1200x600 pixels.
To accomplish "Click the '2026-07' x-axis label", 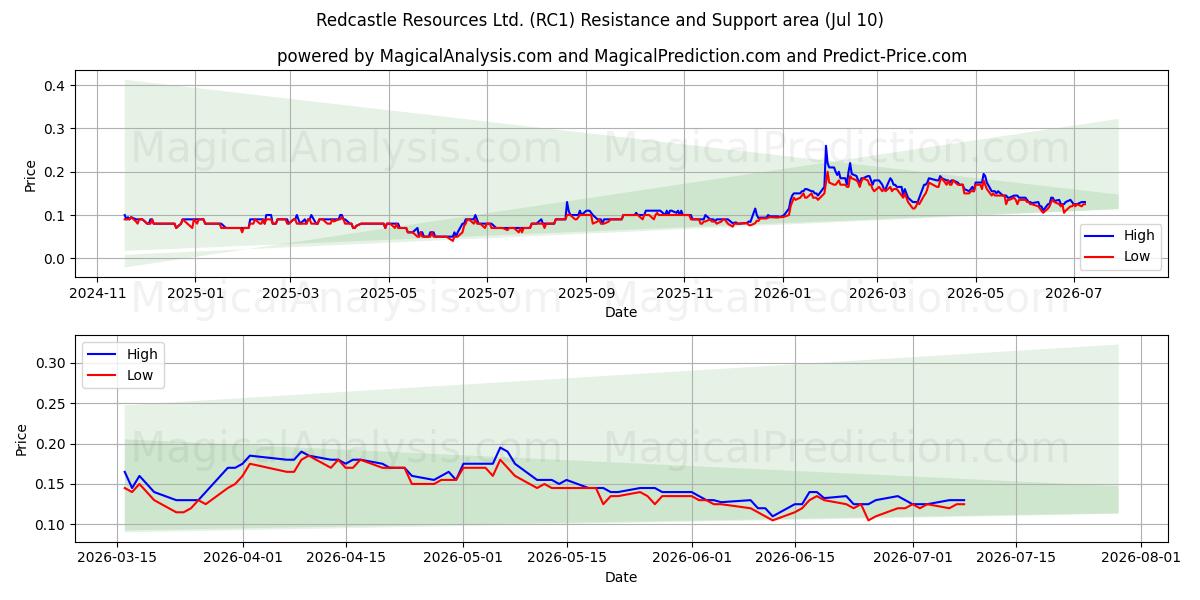I will (x=1074, y=295).
